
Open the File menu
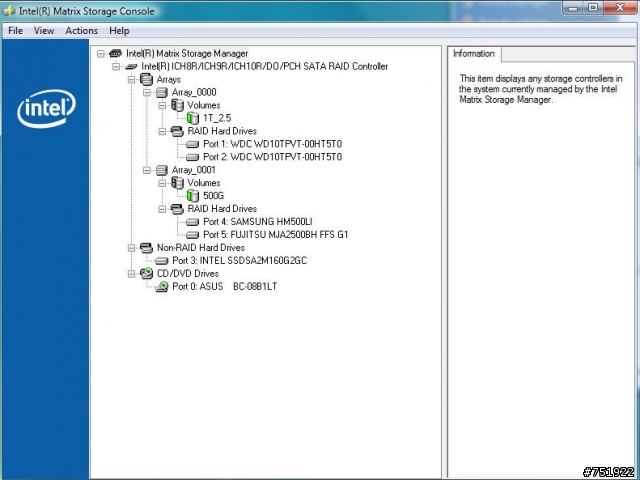16,31
